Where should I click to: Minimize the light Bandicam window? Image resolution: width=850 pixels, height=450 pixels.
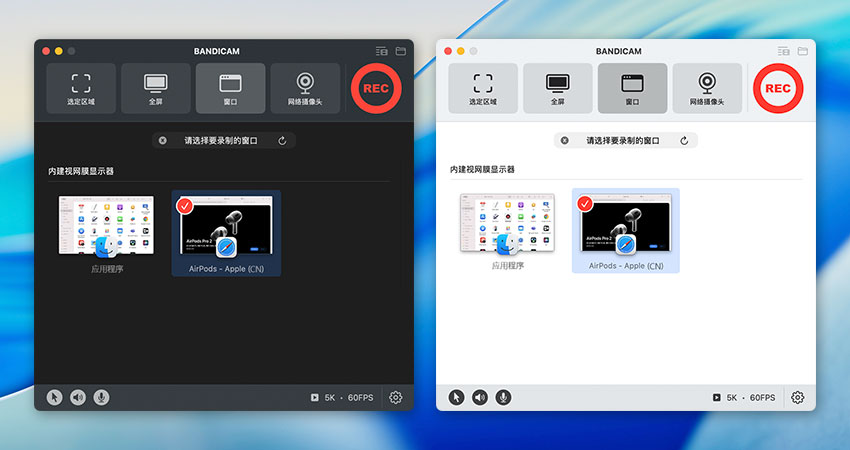click(x=461, y=51)
